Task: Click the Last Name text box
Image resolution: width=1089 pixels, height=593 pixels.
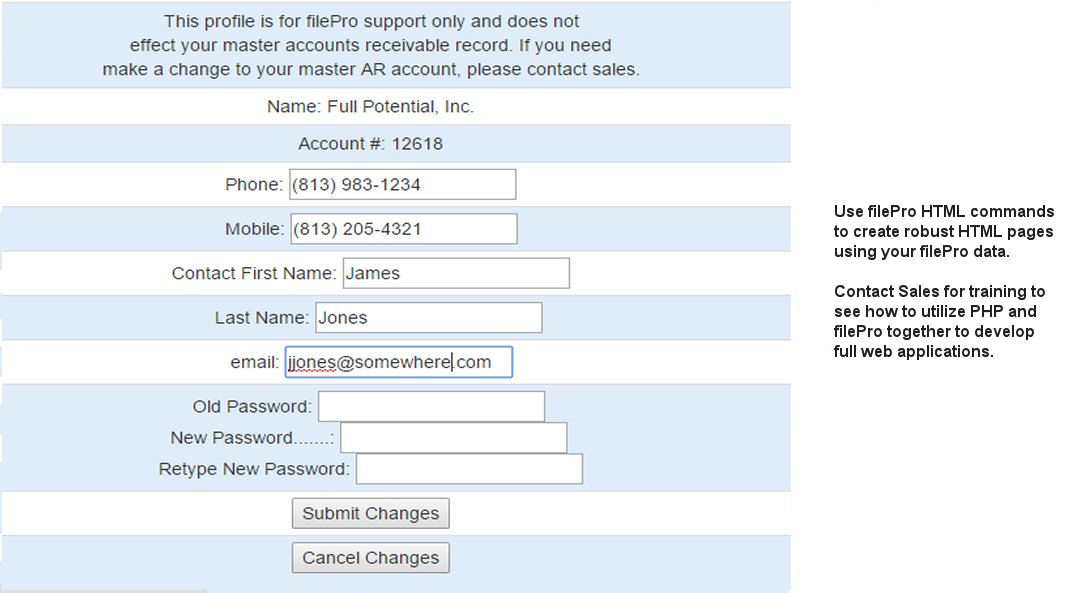Action: 428,318
